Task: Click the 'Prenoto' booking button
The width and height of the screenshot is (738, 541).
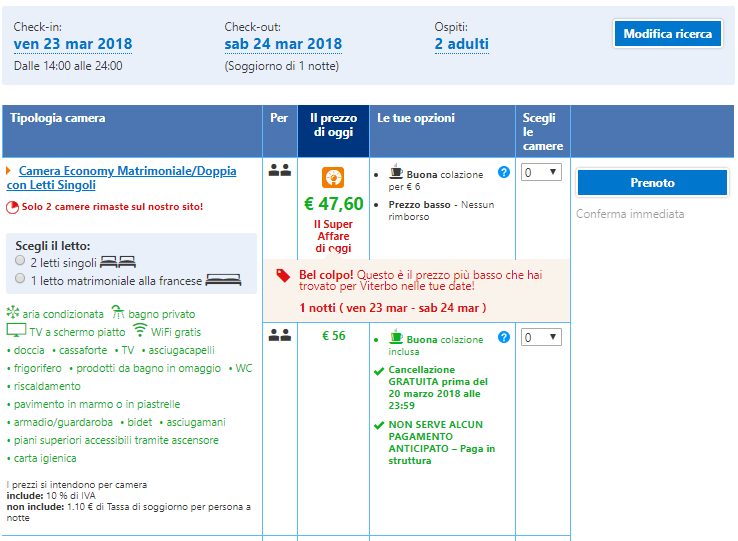Action: click(652, 183)
